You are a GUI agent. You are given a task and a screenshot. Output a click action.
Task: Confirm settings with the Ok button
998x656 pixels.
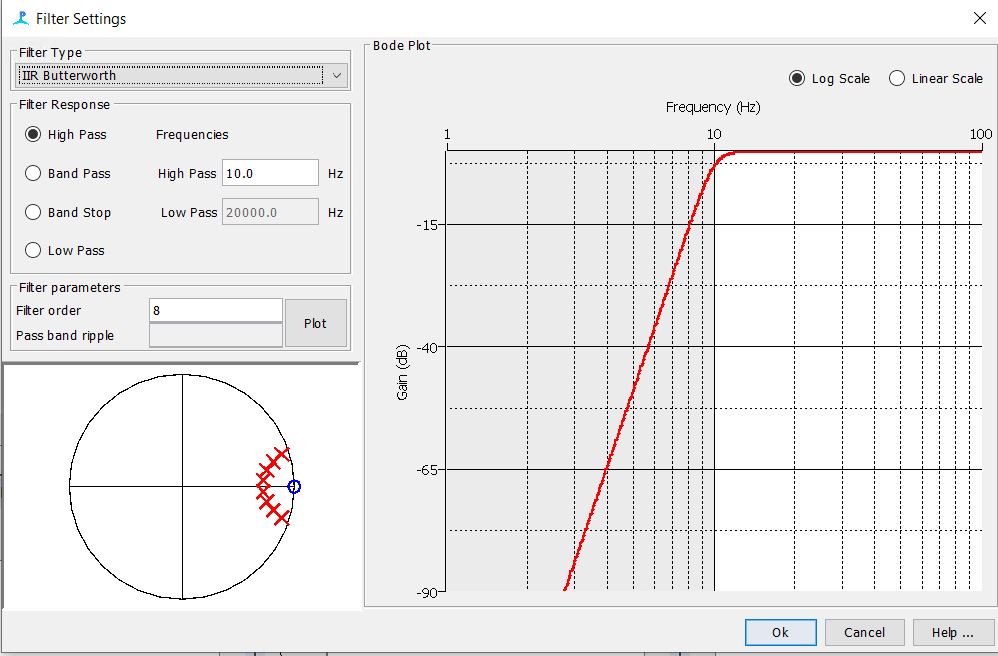coord(780,632)
